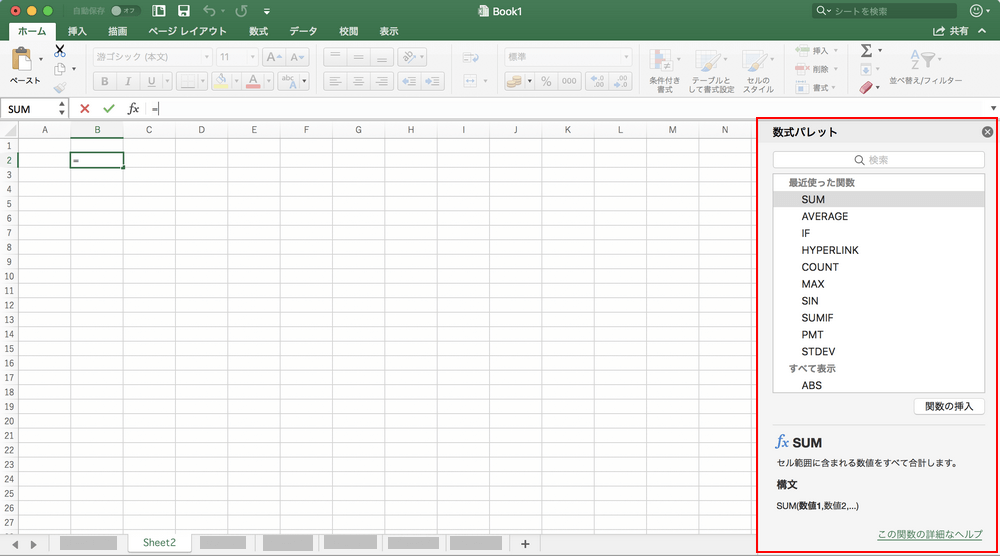
Task: Cancel formula entry with red X
Action: pos(84,108)
